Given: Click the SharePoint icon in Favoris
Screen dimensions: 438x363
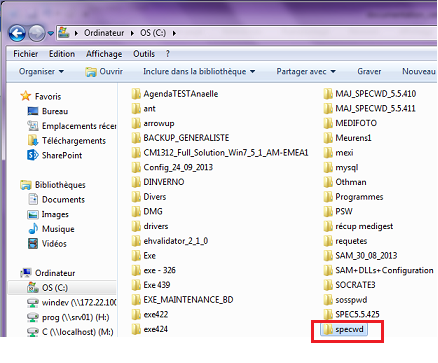Looking at the screenshot, I should pos(33,155).
